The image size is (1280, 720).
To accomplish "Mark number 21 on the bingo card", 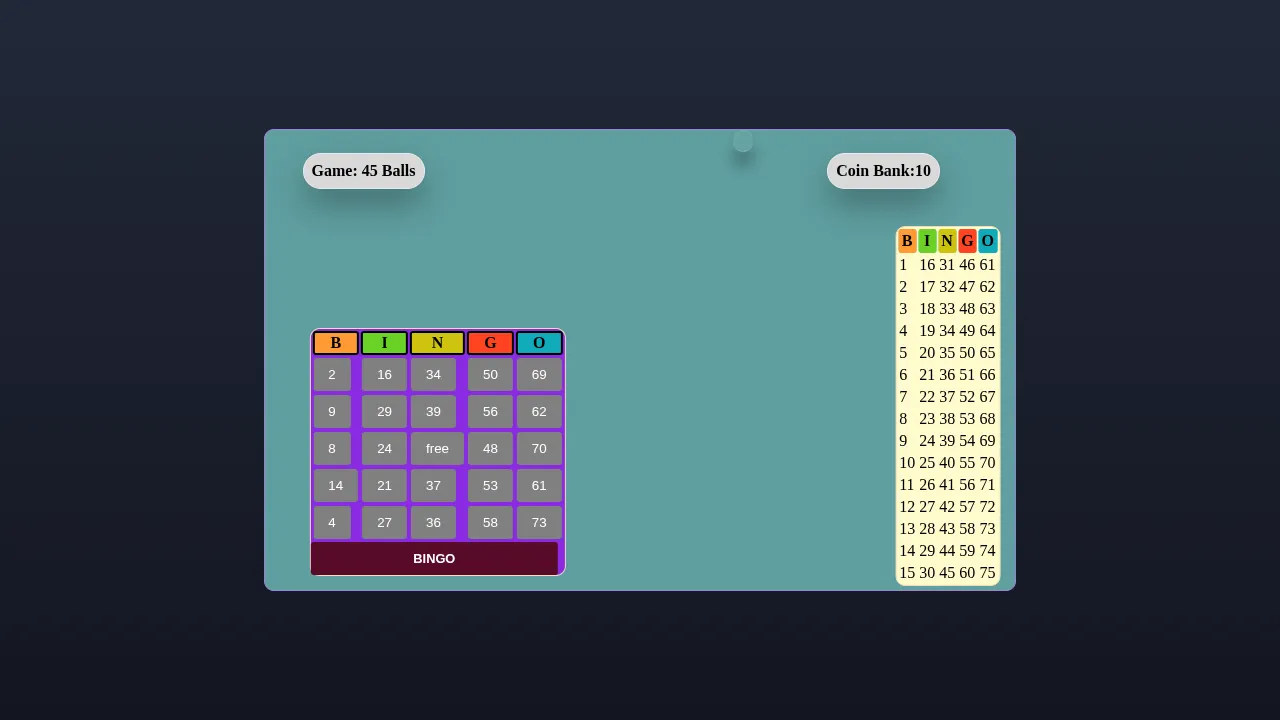I will coord(384,486).
